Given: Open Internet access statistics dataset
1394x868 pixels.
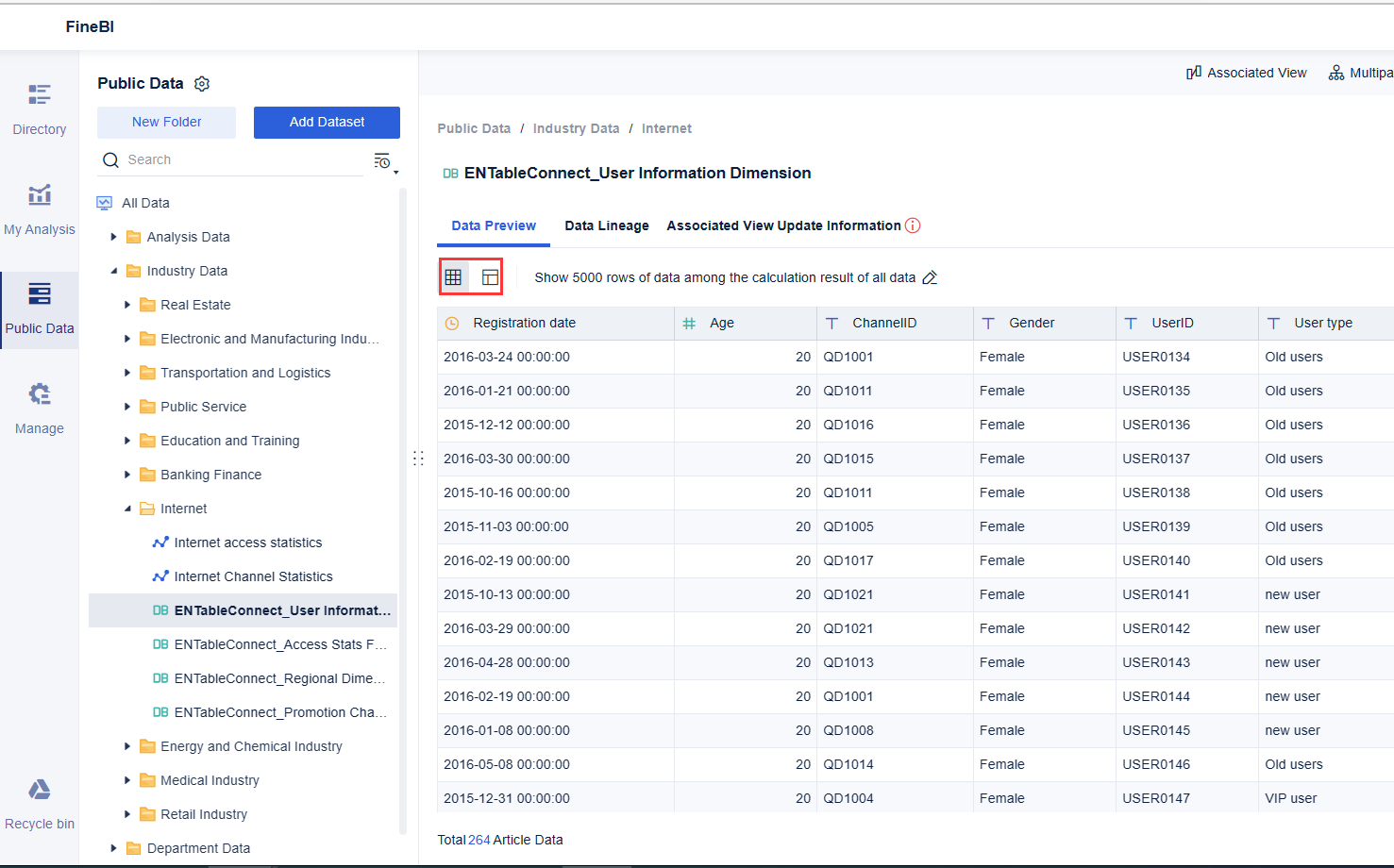Looking at the screenshot, I should [248, 542].
